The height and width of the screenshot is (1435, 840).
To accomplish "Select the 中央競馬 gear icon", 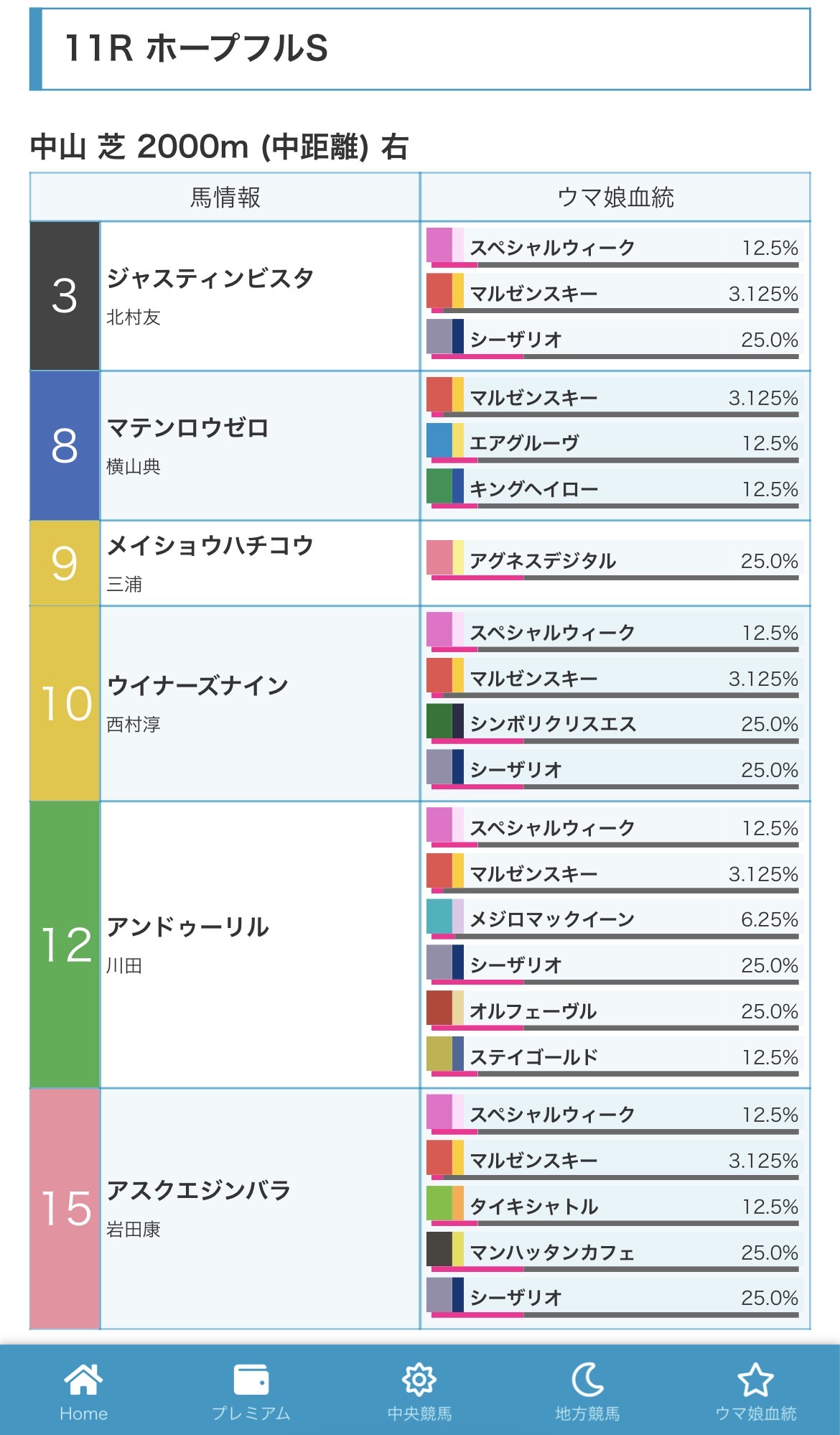I will [x=419, y=1379].
